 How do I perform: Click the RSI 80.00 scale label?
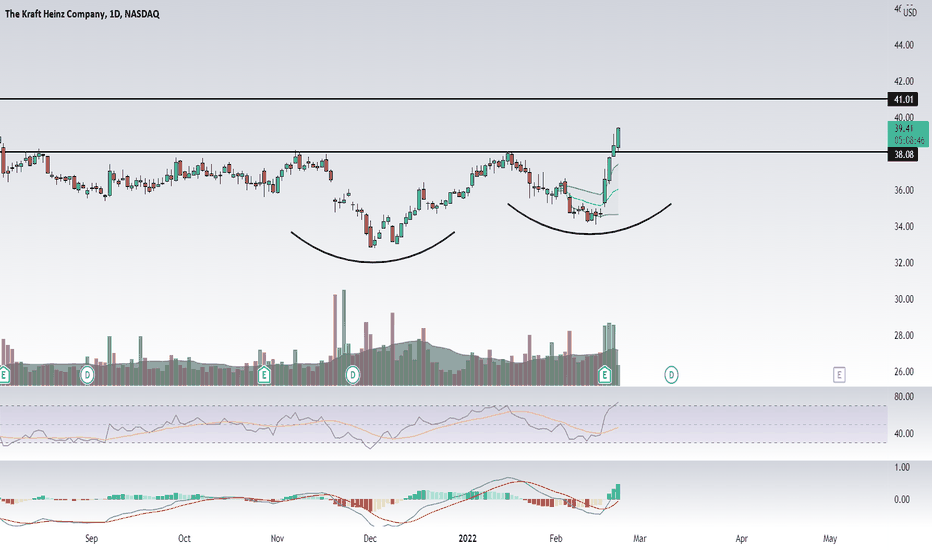(x=903, y=397)
